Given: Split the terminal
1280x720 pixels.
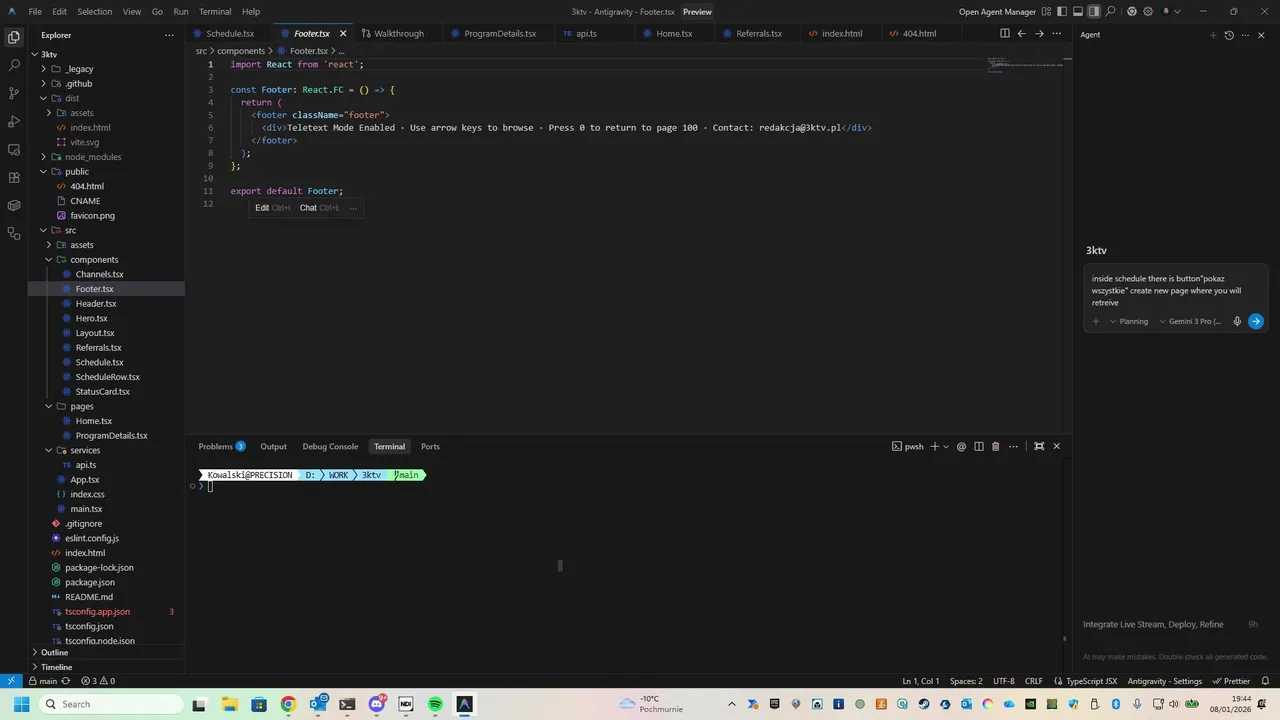Looking at the screenshot, I should [979, 446].
